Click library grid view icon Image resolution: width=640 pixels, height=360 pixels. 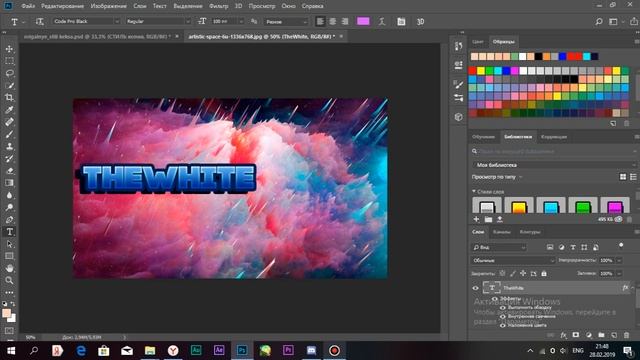point(623,177)
